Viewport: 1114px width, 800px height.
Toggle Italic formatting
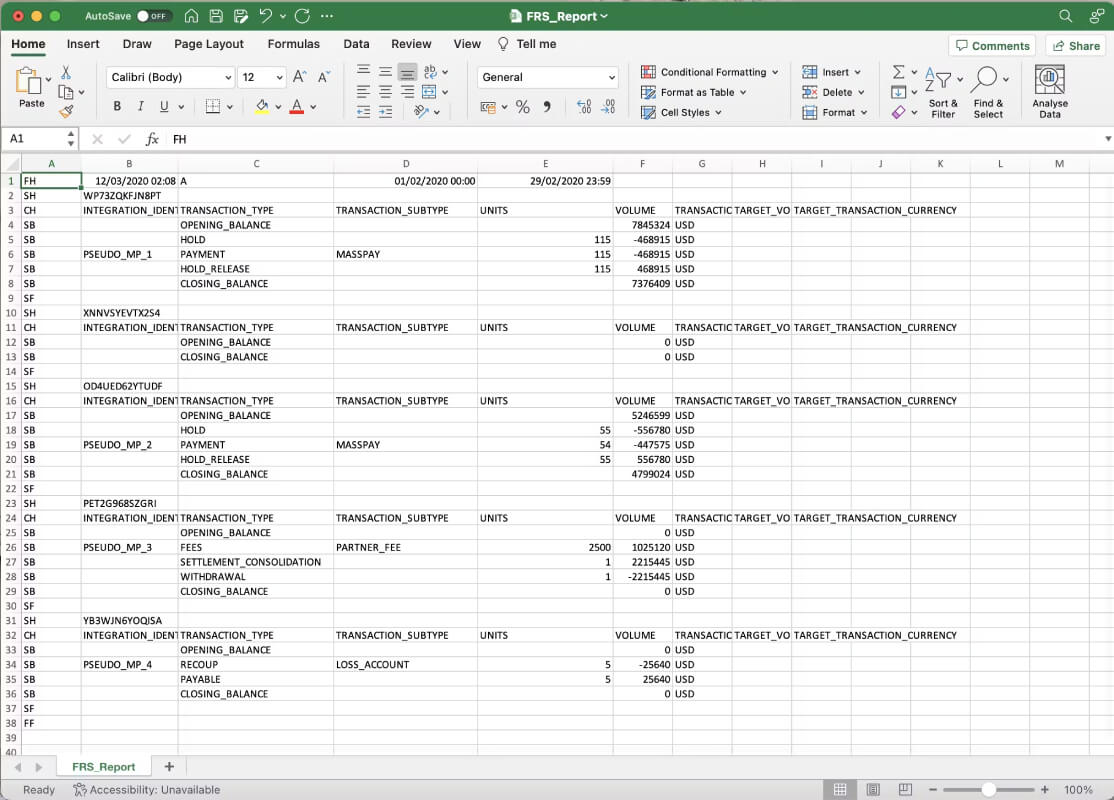click(x=141, y=107)
